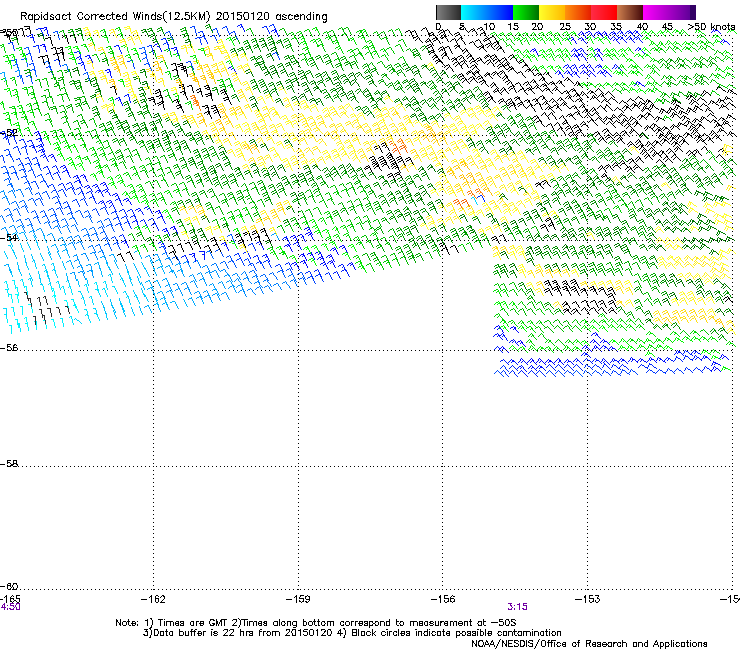The image size is (740, 650).
Task: Click the 'Data buffer is 22 hrs' note
Action: pos(352,633)
